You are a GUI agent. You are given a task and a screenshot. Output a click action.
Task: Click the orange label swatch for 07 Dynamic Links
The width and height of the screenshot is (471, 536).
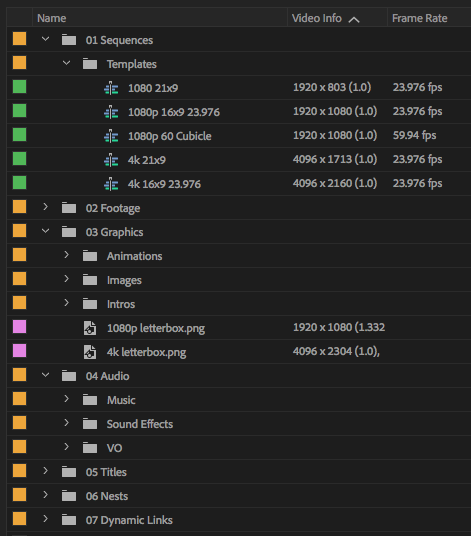(x=19, y=519)
